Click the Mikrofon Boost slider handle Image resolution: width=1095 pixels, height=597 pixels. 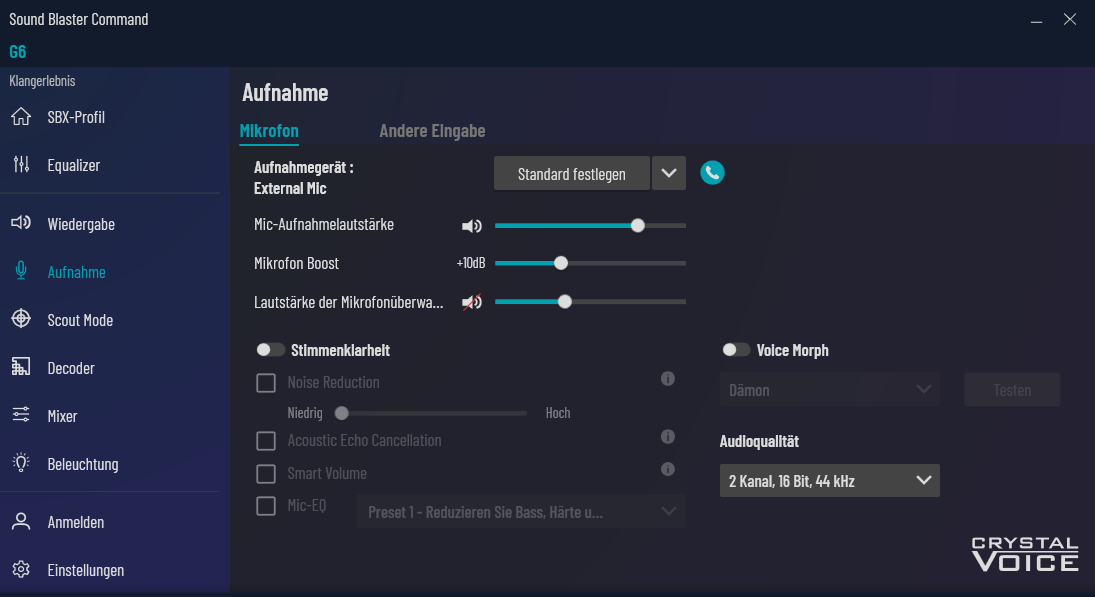561,263
